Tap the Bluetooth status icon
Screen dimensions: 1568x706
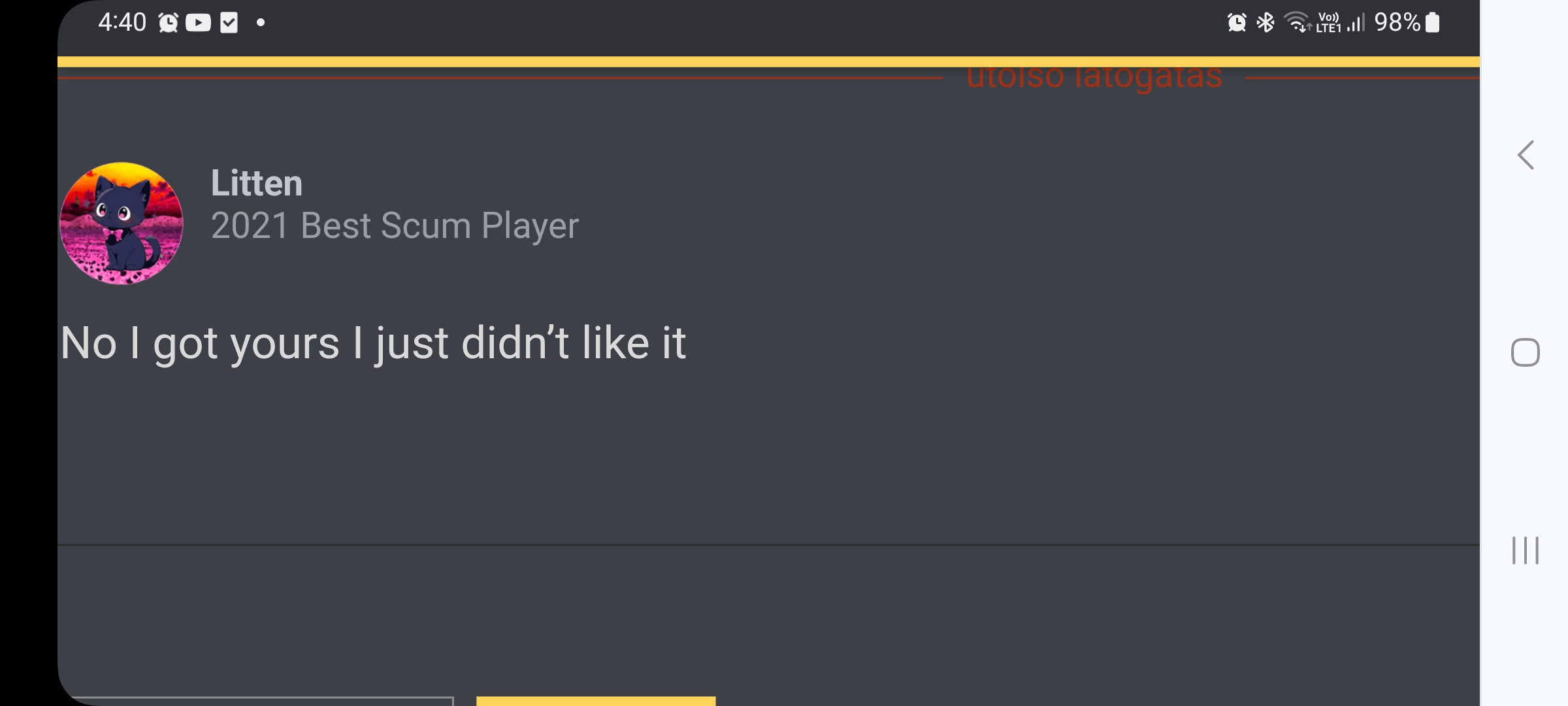click(1266, 22)
